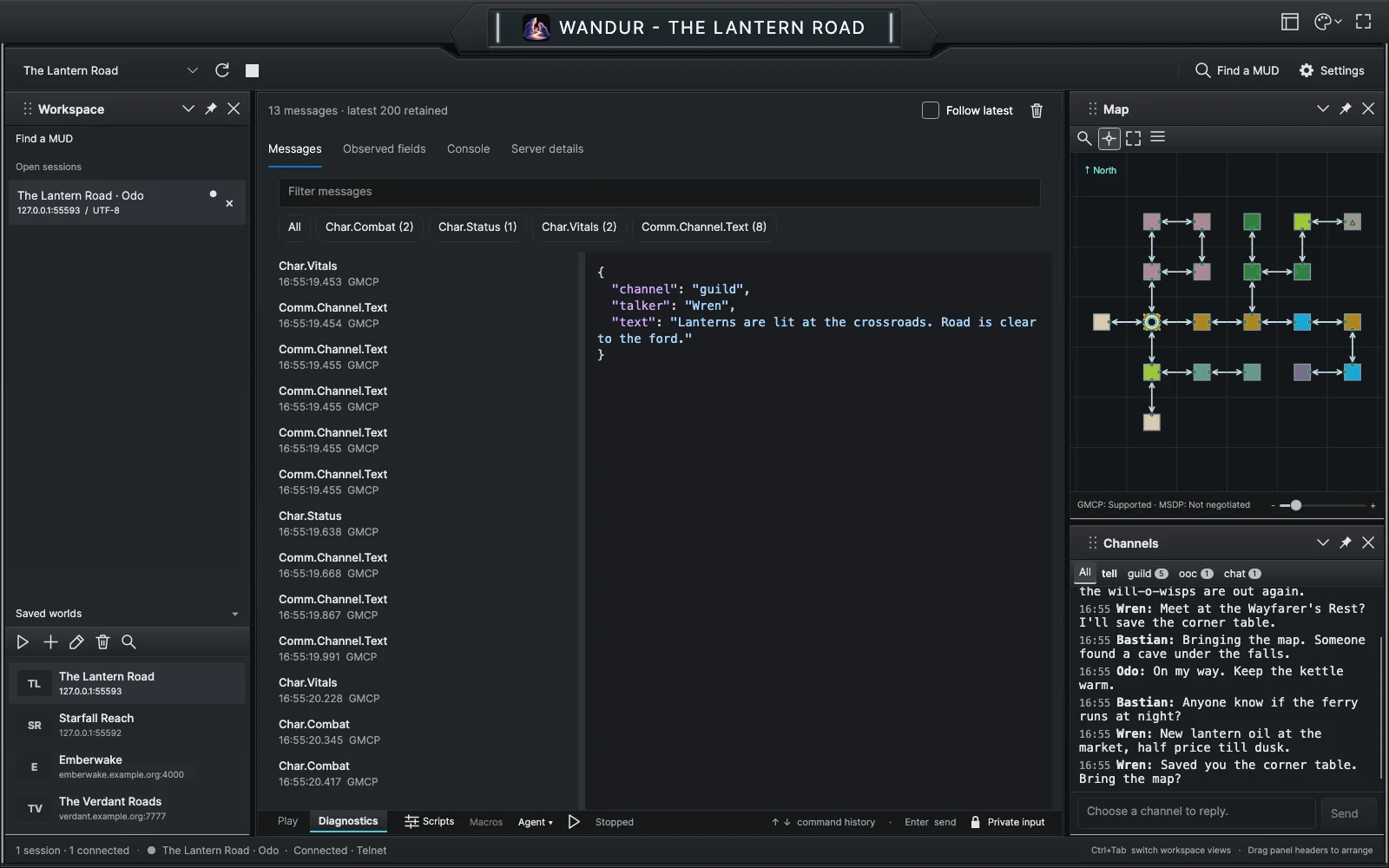Play the selected saved world
Image resolution: width=1389 pixels, height=868 pixels.
click(23, 641)
